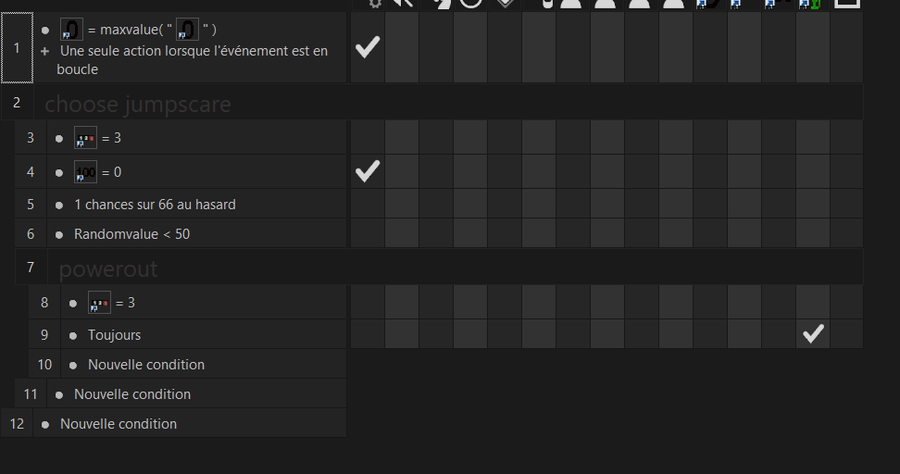Select the counter object icon in event 3
This screenshot has width=900, height=474.
[86, 138]
